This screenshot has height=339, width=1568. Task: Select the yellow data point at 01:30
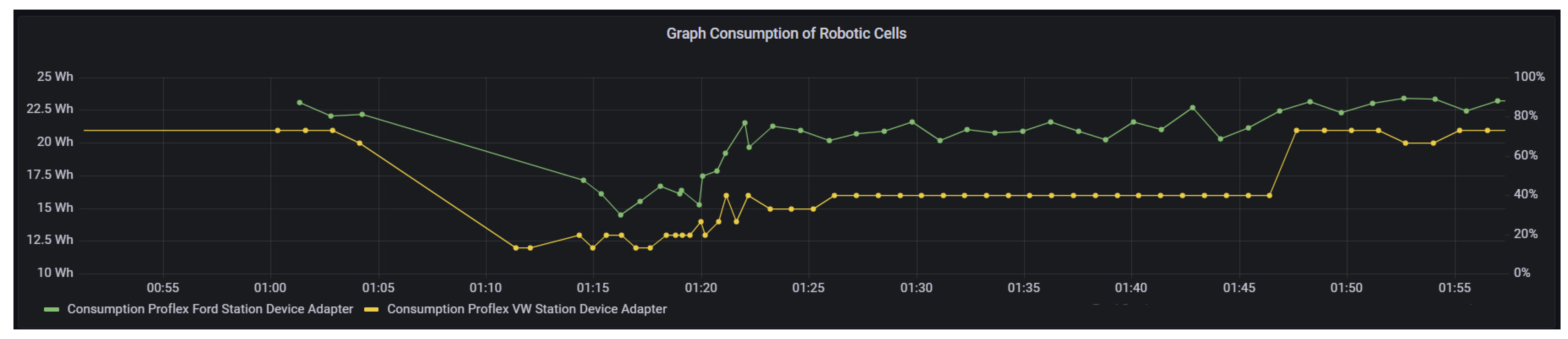click(921, 195)
